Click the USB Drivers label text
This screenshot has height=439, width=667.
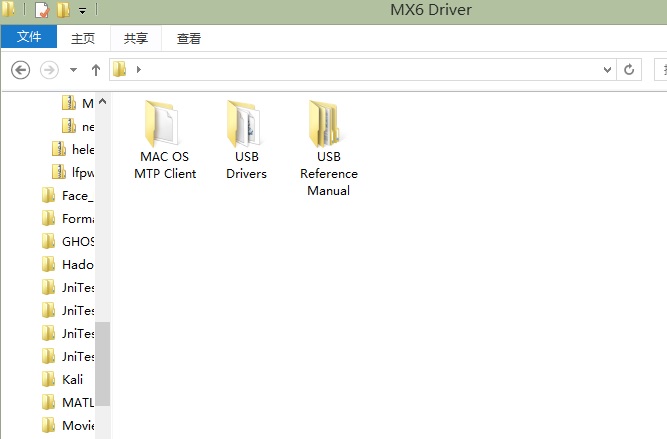point(246,165)
